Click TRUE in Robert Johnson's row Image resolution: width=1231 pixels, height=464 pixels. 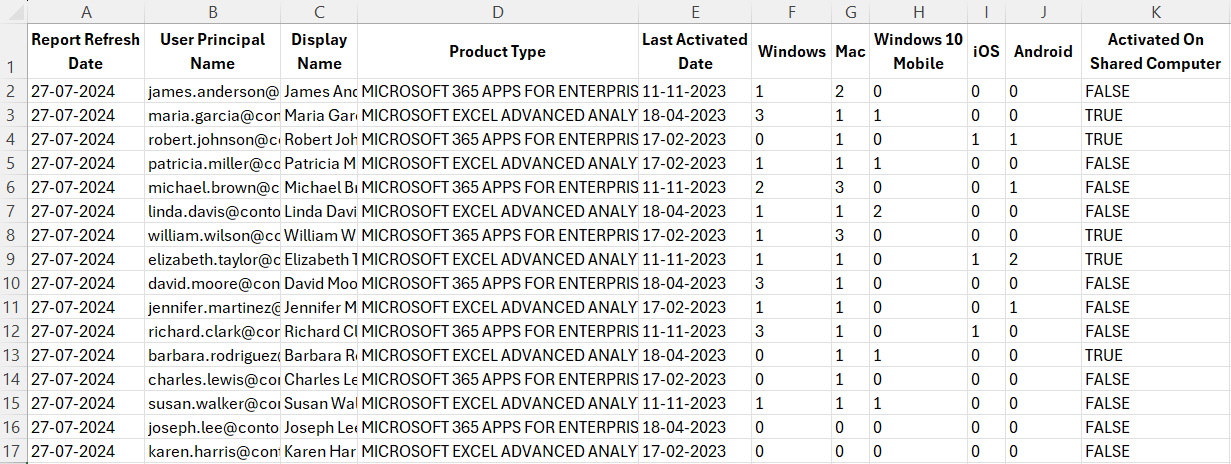(x=1155, y=139)
